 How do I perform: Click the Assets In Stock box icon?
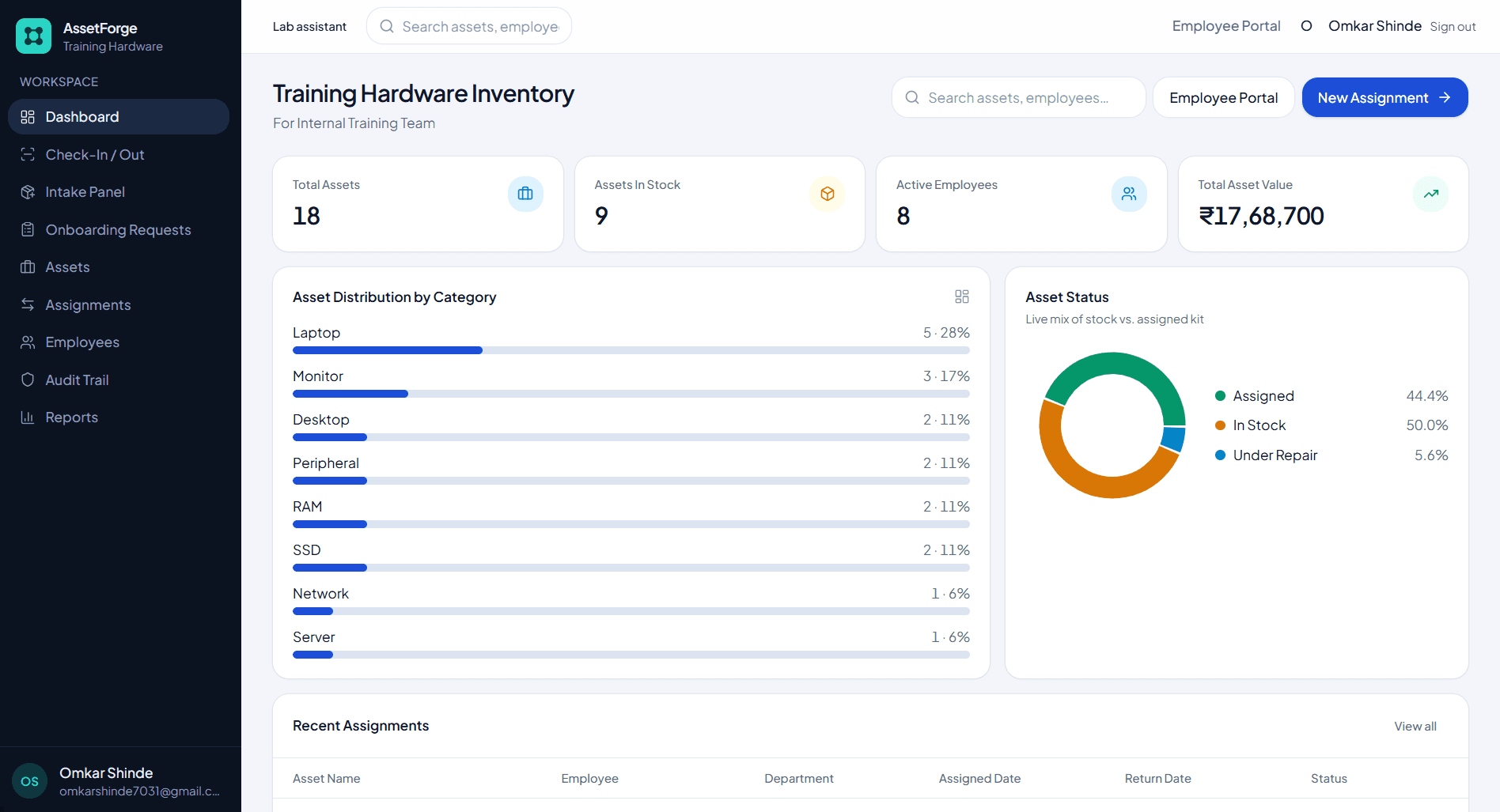tap(828, 194)
